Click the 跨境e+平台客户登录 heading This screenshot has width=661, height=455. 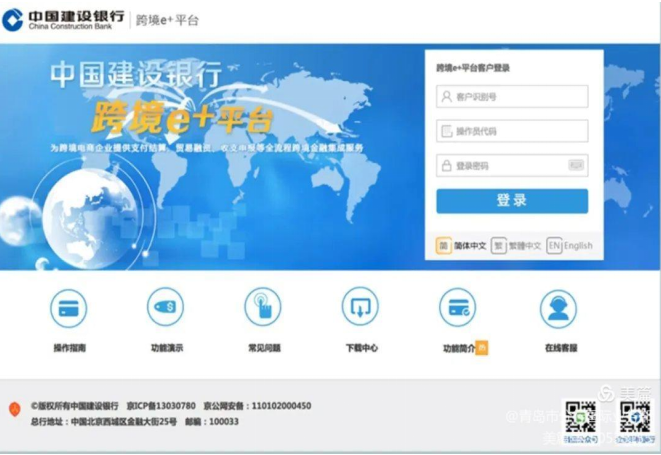click(x=473, y=68)
